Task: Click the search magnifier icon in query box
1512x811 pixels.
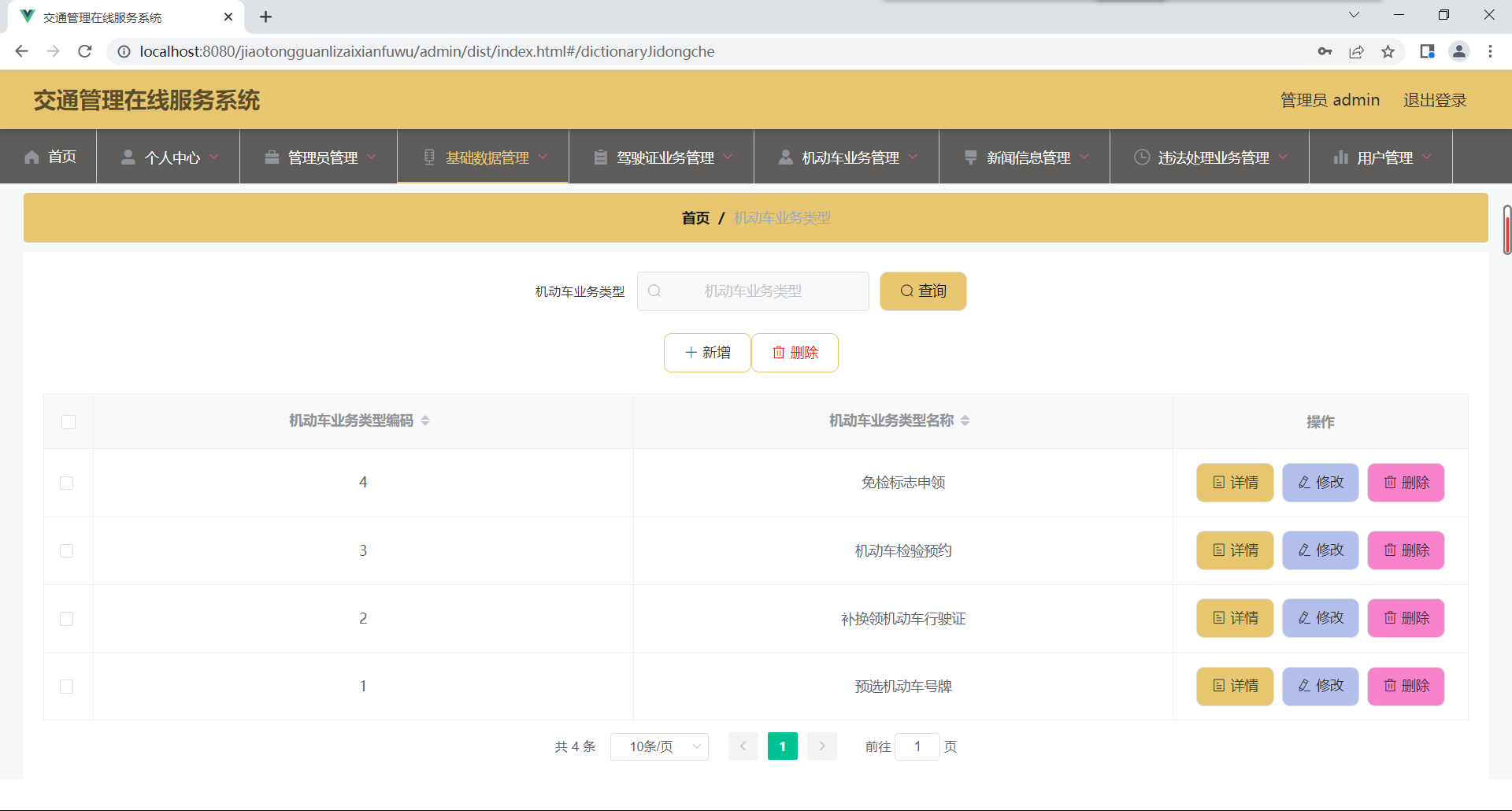Action: [x=654, y=291]
